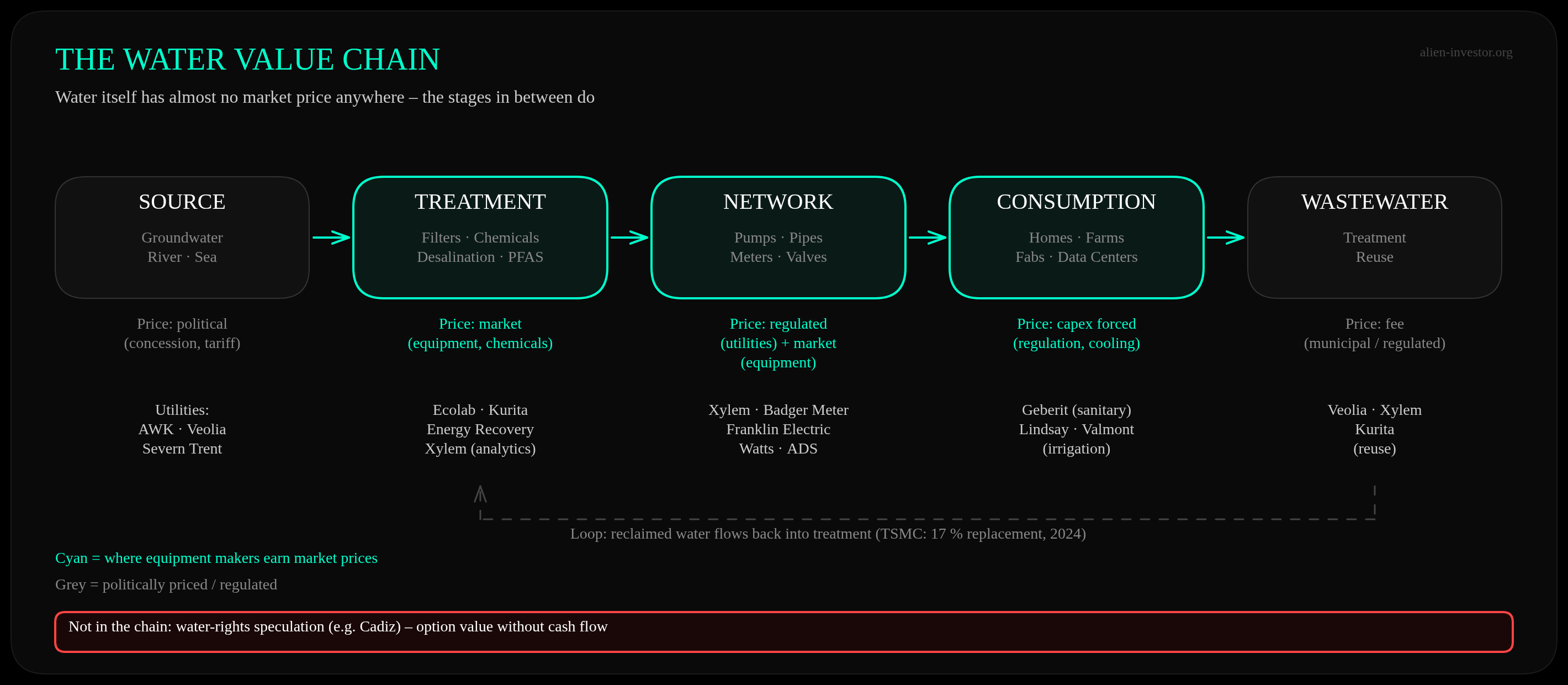Click the upward dashed loop arrowhead
Viewport: 1568px width, 685px height.
480,494
